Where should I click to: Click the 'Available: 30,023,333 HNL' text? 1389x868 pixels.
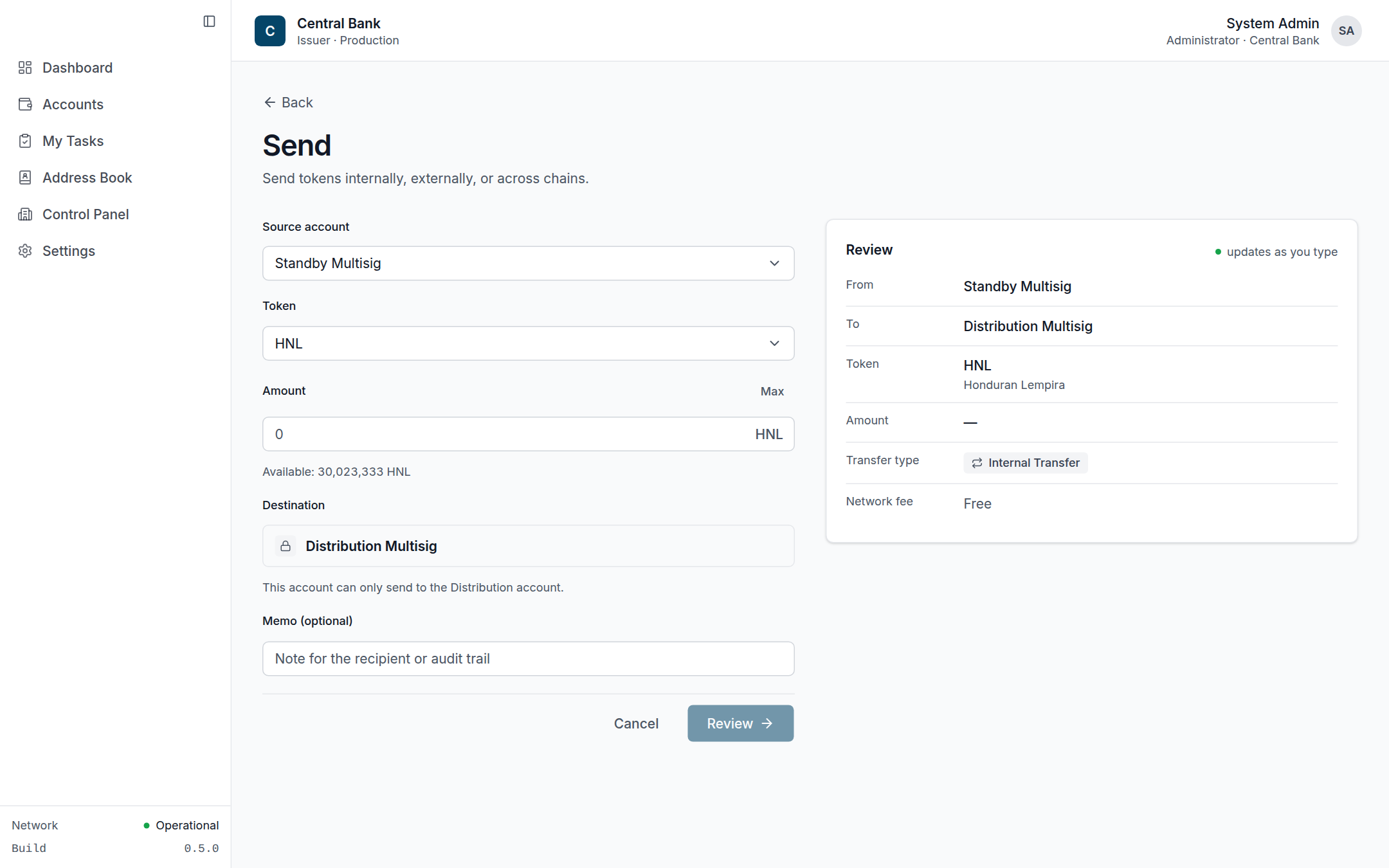(x=336, y=471)
